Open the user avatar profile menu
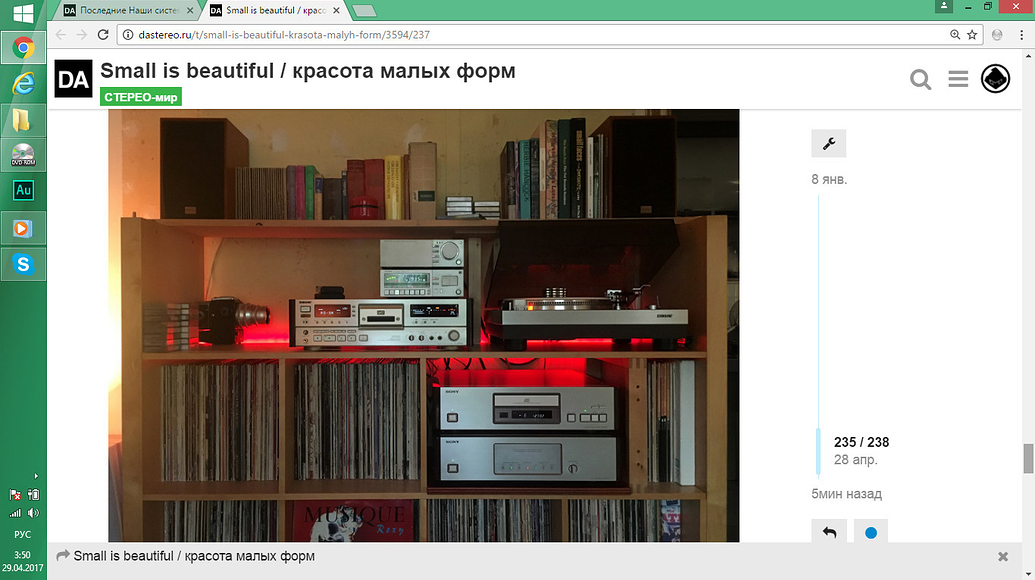This screenshot has width=1035, height=580. (995, 79)
